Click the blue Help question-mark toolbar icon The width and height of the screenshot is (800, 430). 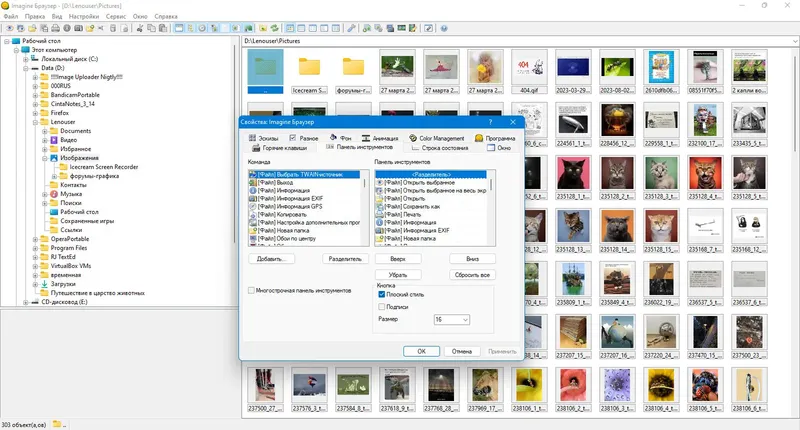click(x=444, y=28)
